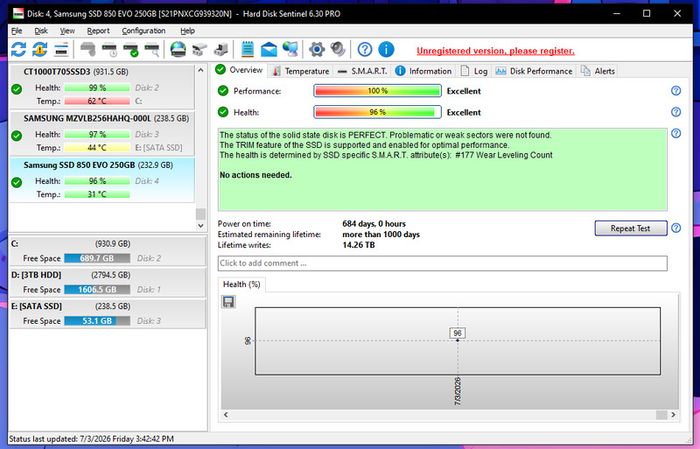700x449 pixels.
Task: Click disk list scrollbar up arrow
Action: [200, 70]
